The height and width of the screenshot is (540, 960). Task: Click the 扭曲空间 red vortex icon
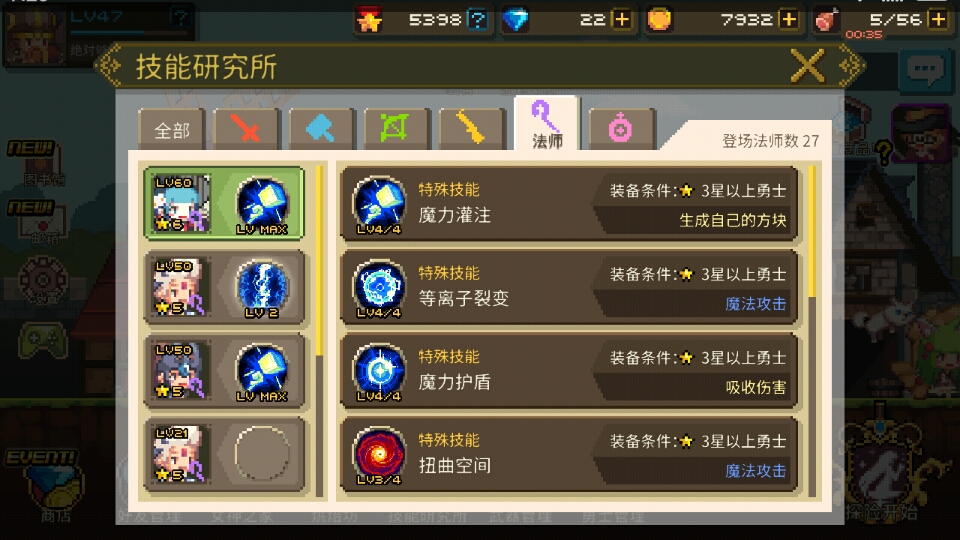(x=379, y=454)
